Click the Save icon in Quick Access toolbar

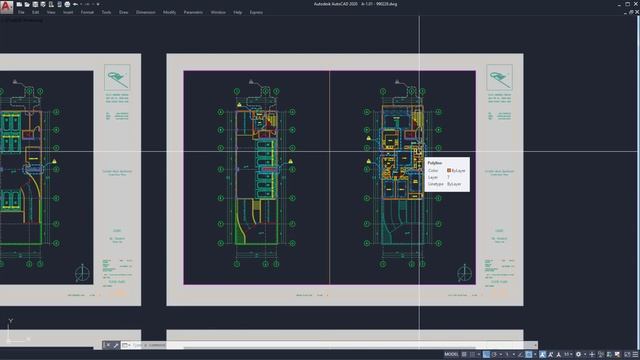coord(36,4)
